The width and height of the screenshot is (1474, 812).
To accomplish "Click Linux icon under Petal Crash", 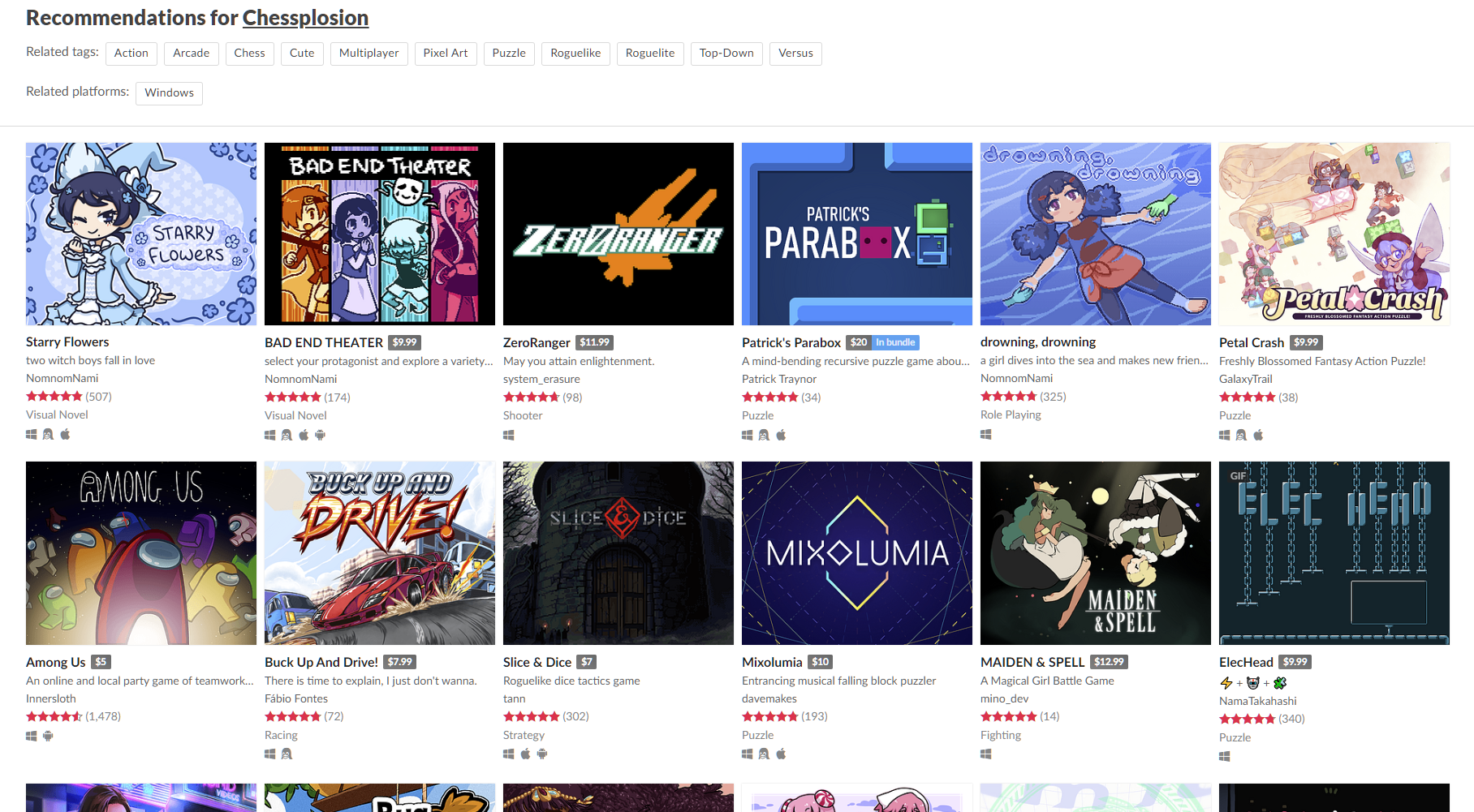I will 1241,435.
